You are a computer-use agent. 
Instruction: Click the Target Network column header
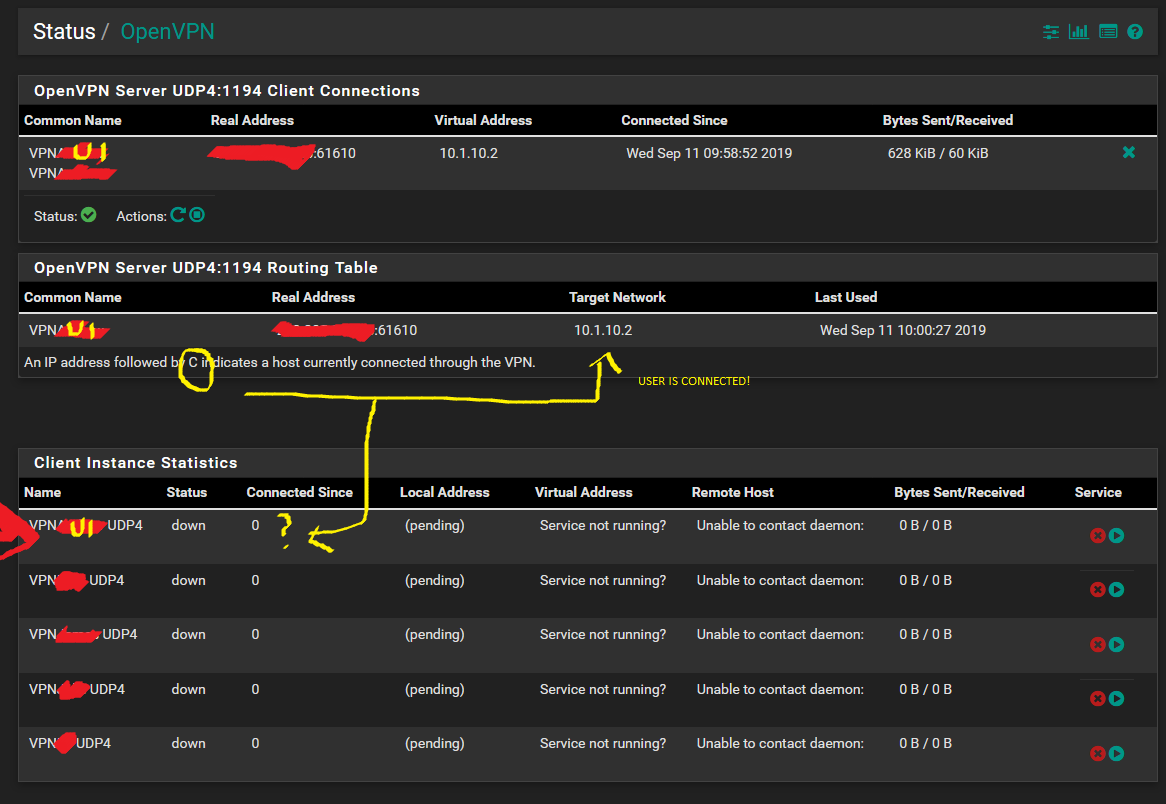tap(617, 298)
